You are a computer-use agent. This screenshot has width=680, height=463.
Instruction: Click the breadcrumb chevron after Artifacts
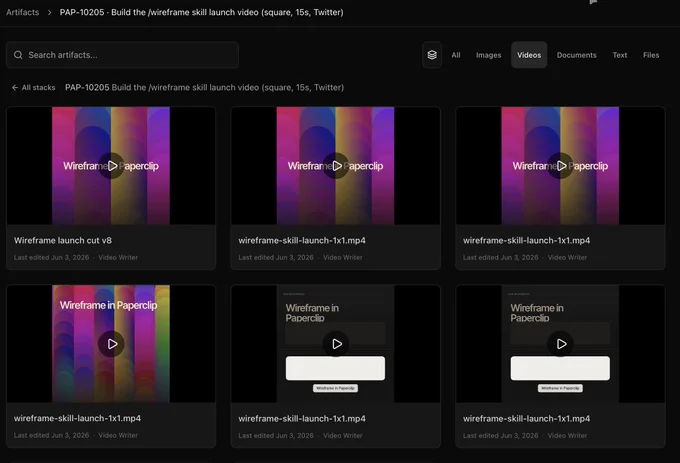coord(49,13)
